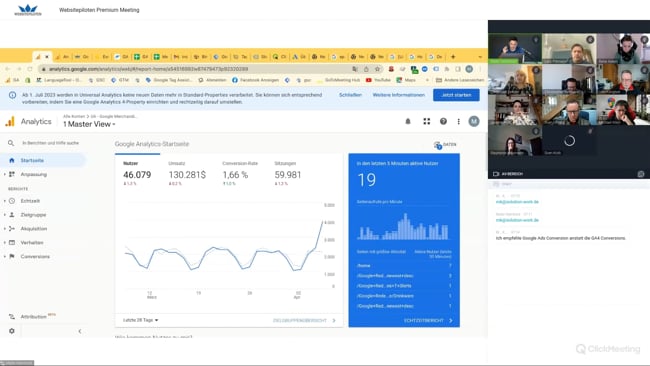Open the YouTube bookmark

(x=378, y=80)
